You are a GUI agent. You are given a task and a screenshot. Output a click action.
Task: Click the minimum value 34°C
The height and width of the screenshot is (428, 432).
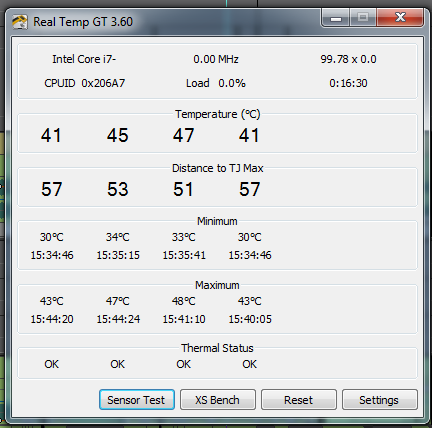(118, 237)
